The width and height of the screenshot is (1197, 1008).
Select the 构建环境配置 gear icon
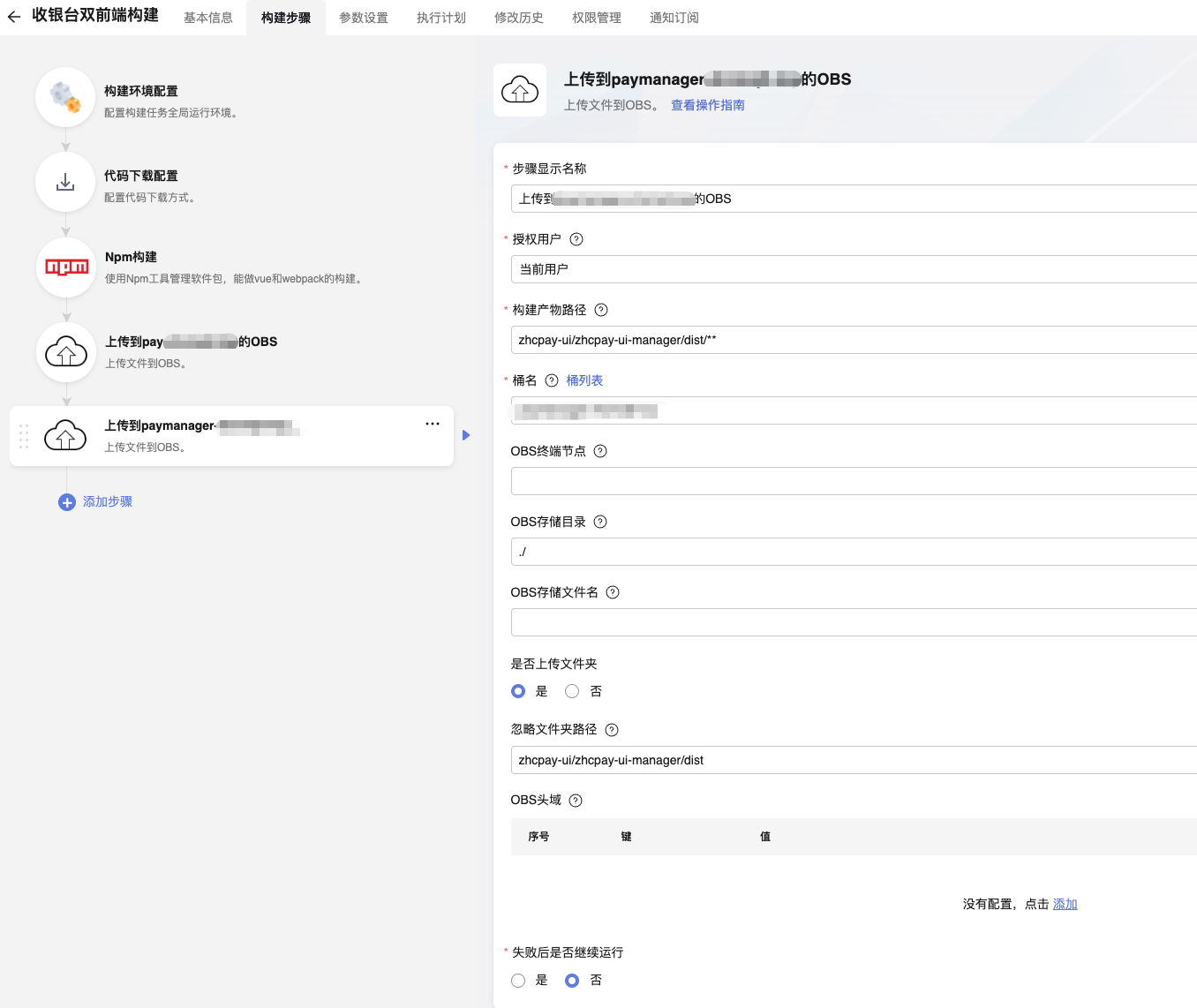[x=65, y=97]
